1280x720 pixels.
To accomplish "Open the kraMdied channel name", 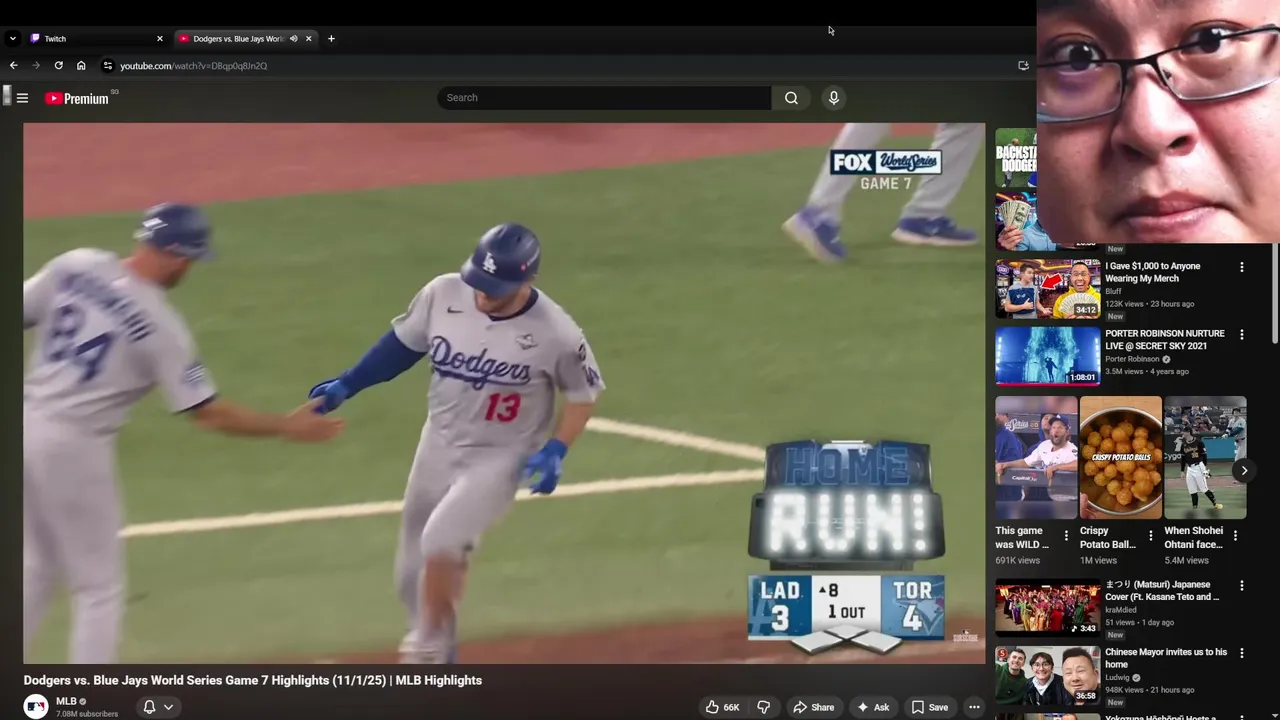I will tap(1120, 609).
